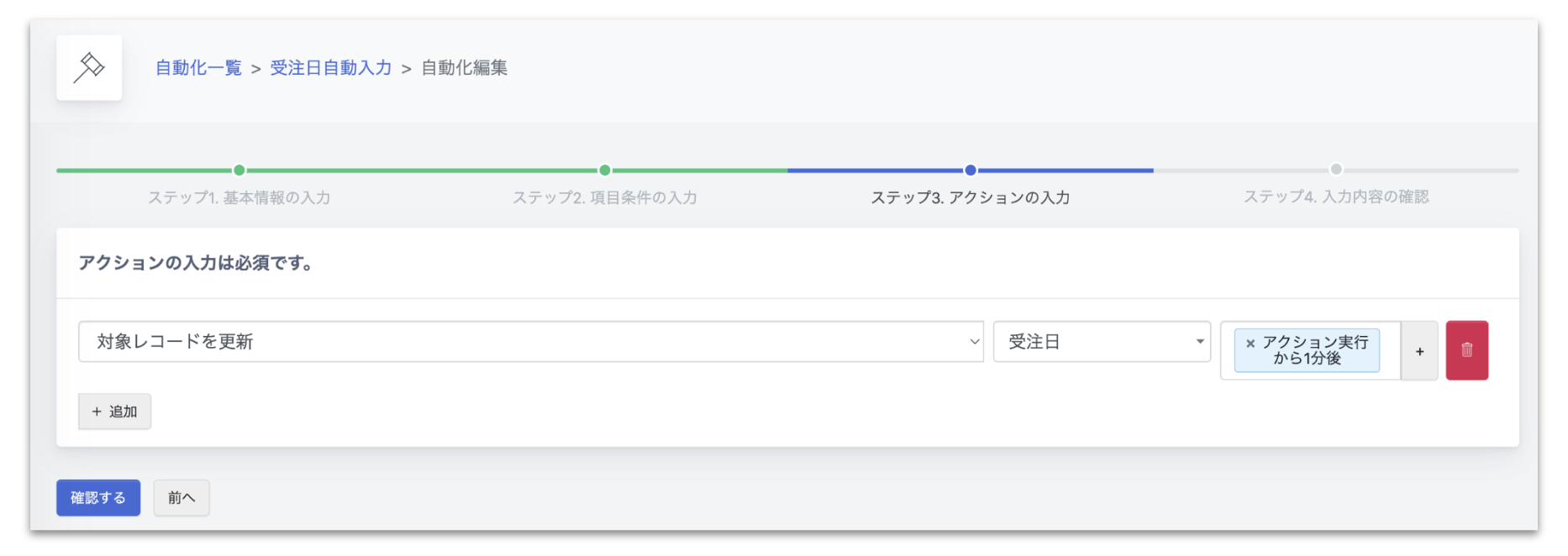Click the 確認する button
The image size is (1568, 556).
tap(98, 498)
